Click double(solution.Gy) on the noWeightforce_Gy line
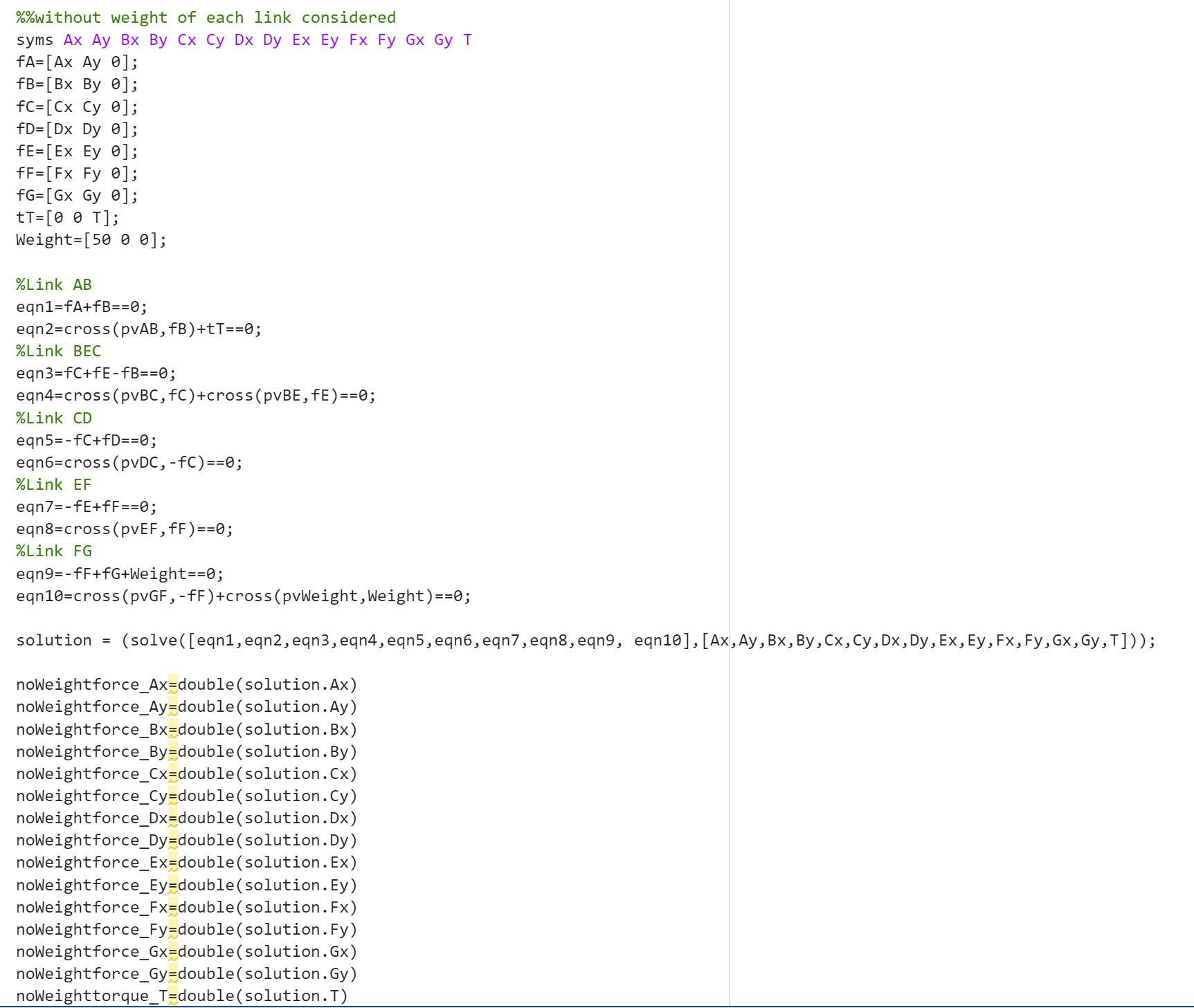Screen dimensions: 1194x1008 pyautogui.click(x=266, y=973)
